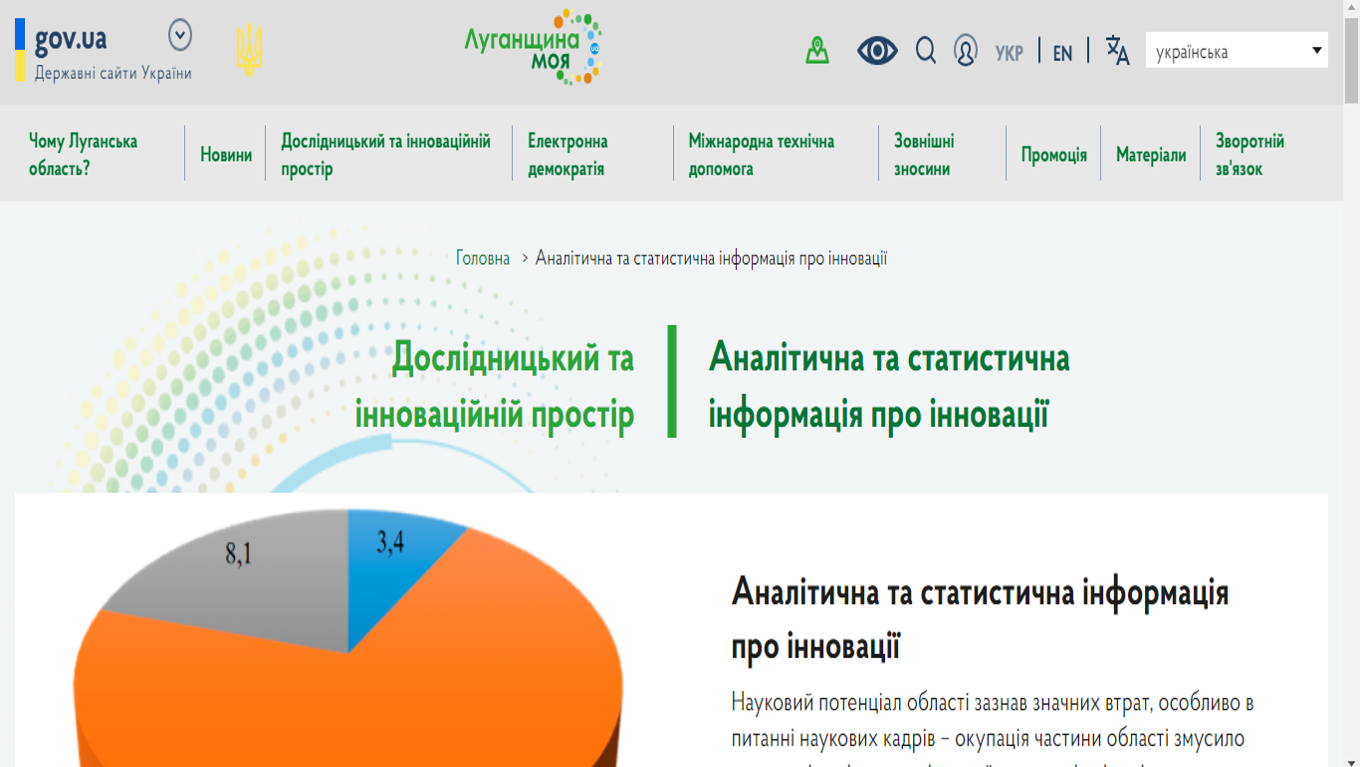Open Міжнародна технічна допомога menu
This screenshot has width=1360, height=767.
[x=761, y=155]
